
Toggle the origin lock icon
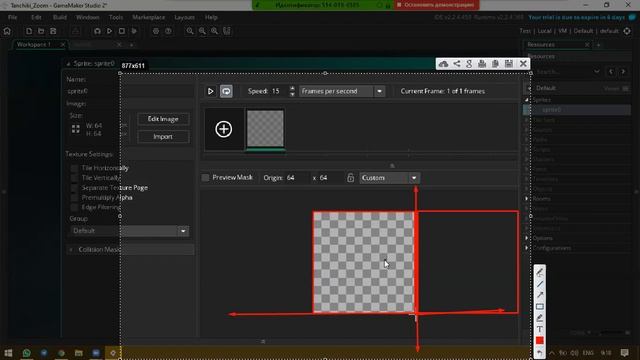tap(350, 178)
